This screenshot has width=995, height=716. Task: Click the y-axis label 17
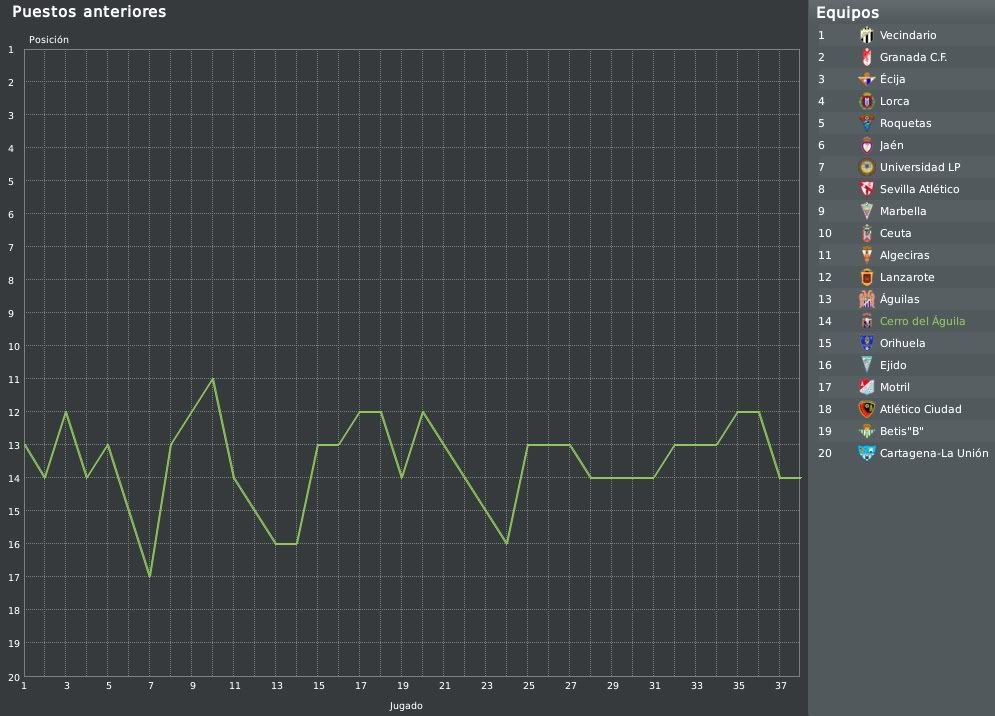click(x=13, y=578)
